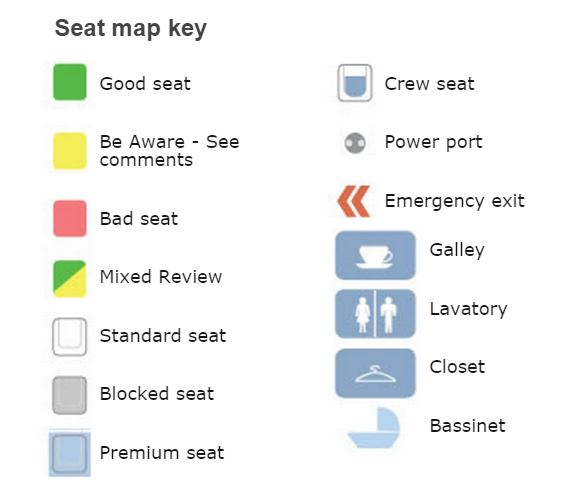
Task: Click the gray Blocked seat icon
Action: (x=70, y=395)
